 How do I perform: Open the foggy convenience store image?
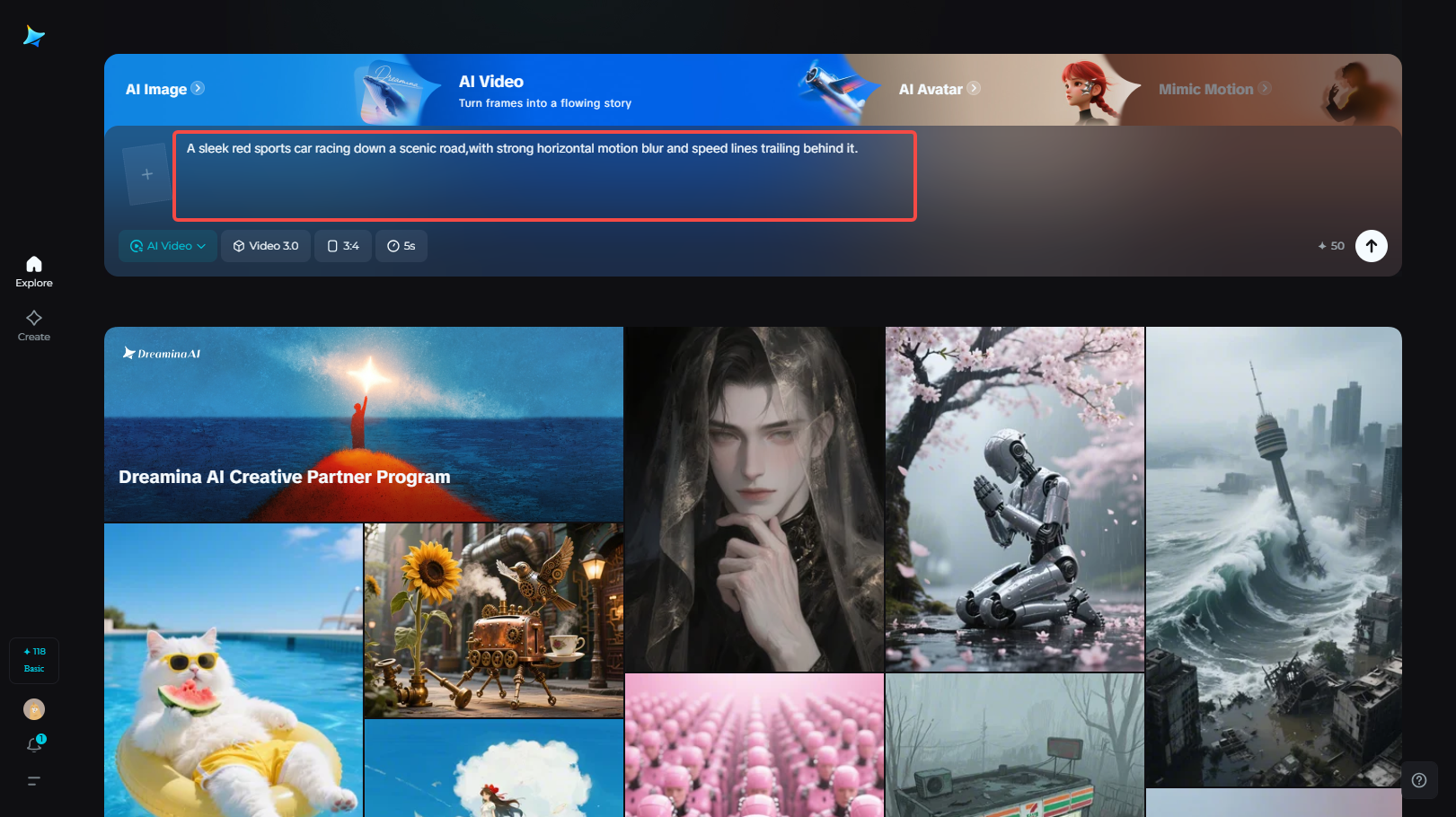coord(1015,745)
